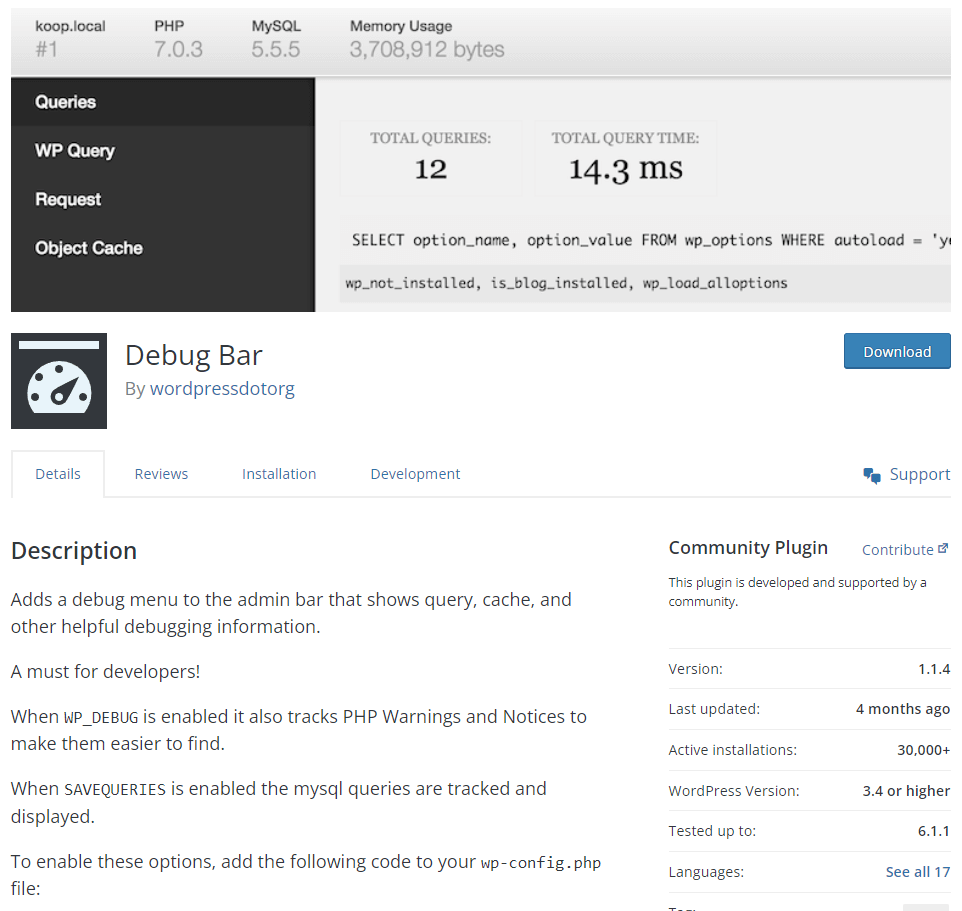Select Queries in the debug bar preview
Viewport: 962px width, 911px height.
pos(66,101)
